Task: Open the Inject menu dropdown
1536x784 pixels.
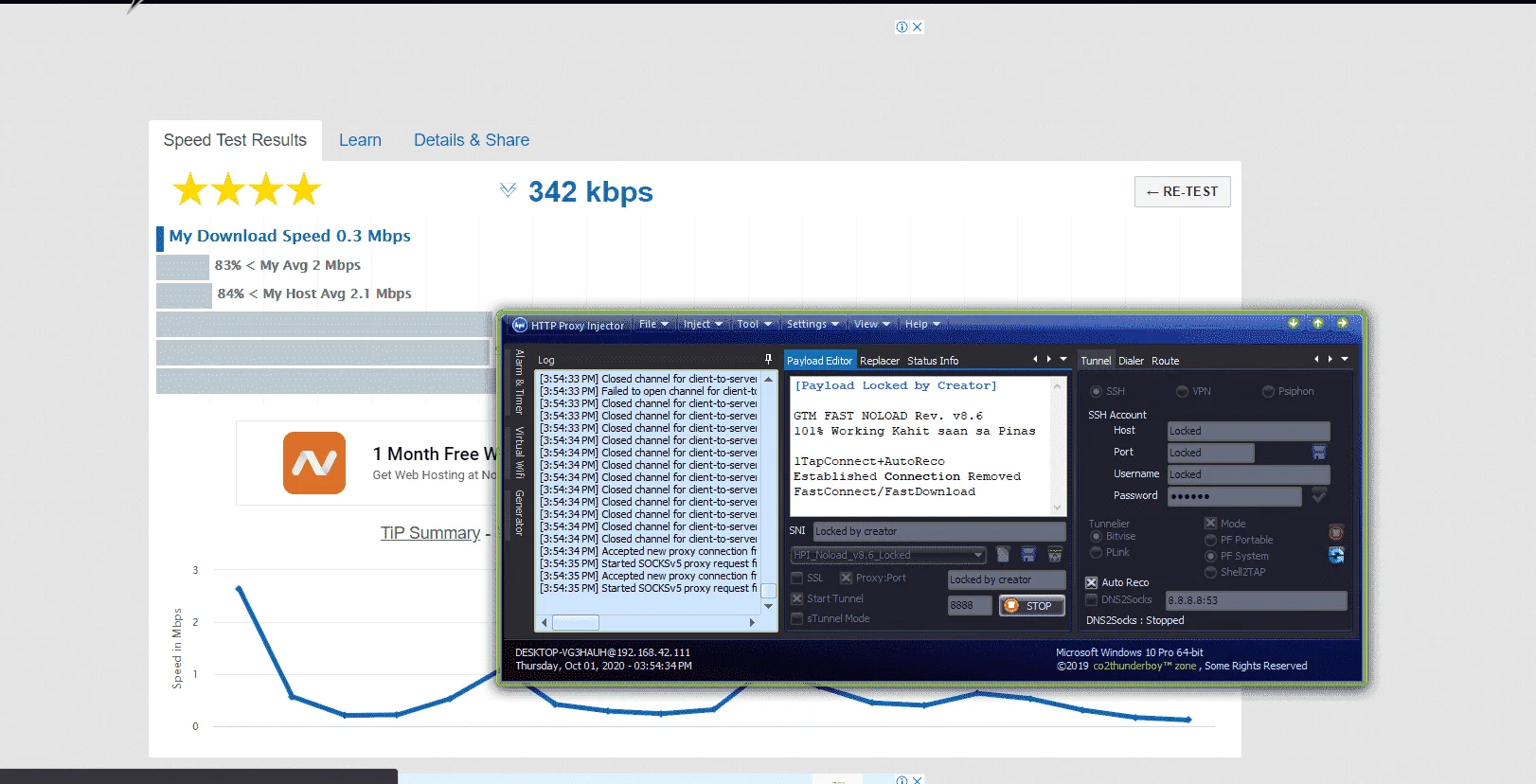Action: pyautogui.click(x=703, y=324)
